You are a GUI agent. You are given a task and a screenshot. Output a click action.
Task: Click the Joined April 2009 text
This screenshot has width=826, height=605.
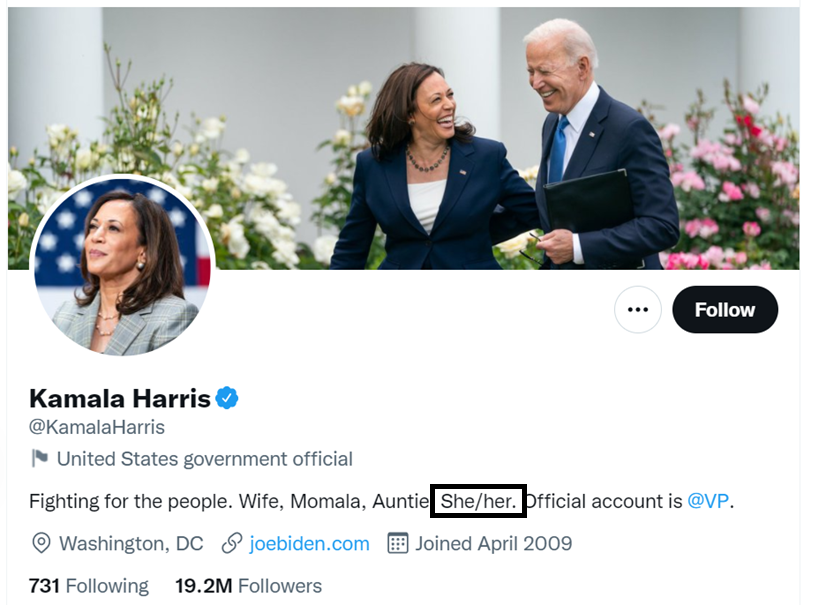(494, 544)
